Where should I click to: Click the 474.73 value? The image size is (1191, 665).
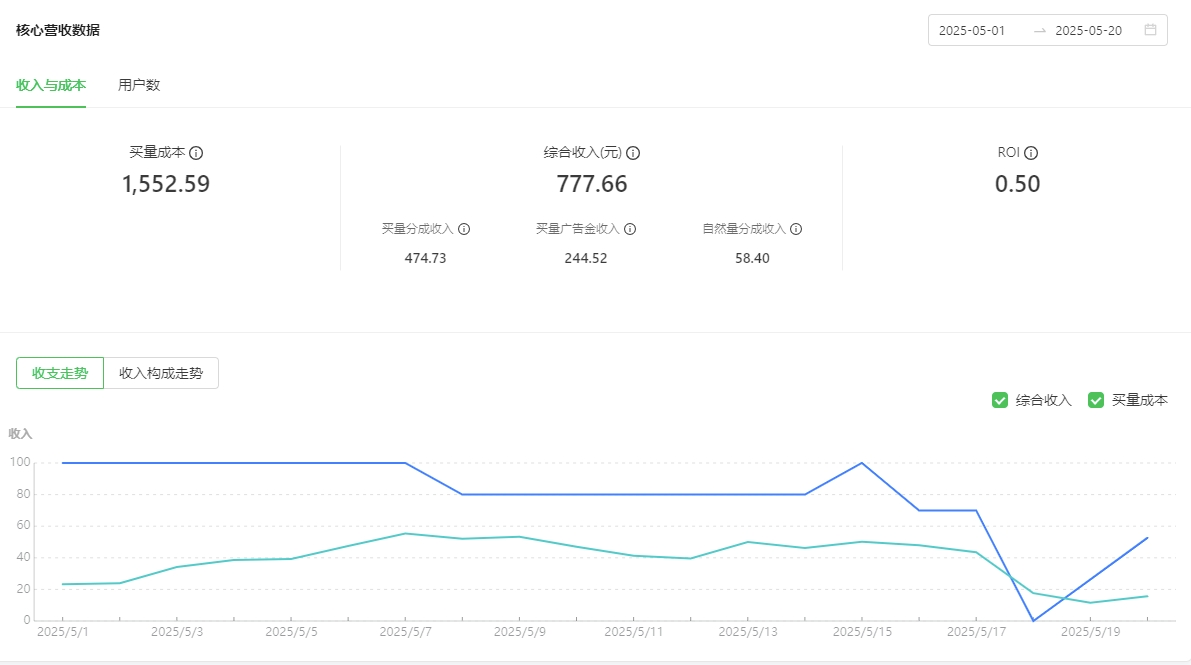pos(425,258)
